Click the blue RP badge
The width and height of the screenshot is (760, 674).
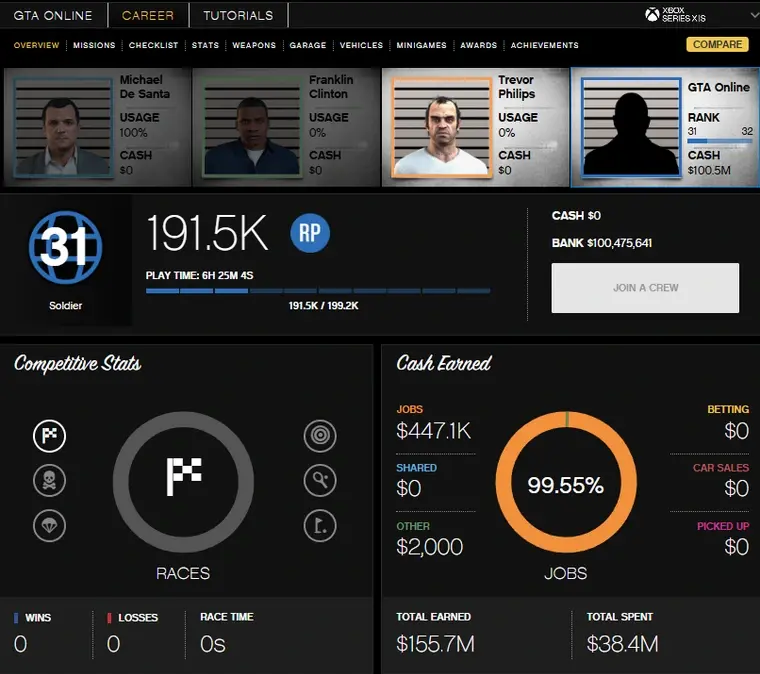pyautogui.click(x=310, y=233)
